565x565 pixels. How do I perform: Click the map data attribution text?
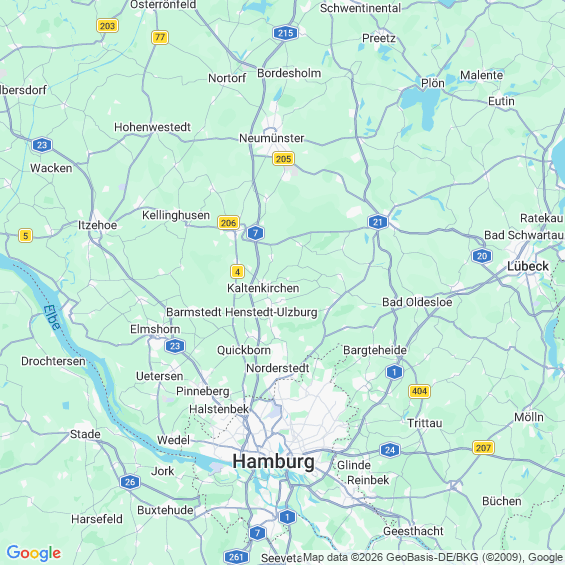tap(433, 557)
